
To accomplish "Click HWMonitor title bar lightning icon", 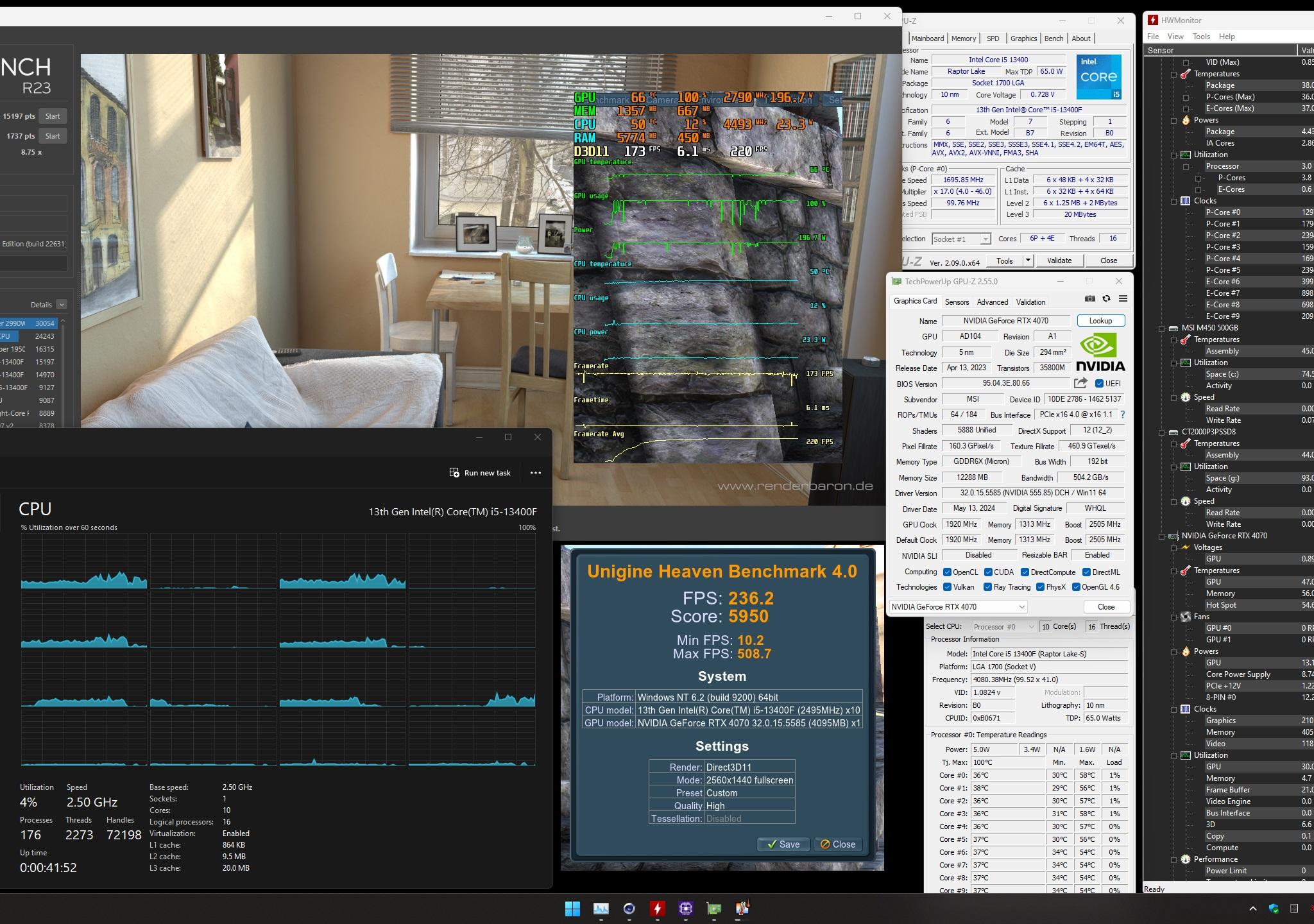I will 1153,20.
